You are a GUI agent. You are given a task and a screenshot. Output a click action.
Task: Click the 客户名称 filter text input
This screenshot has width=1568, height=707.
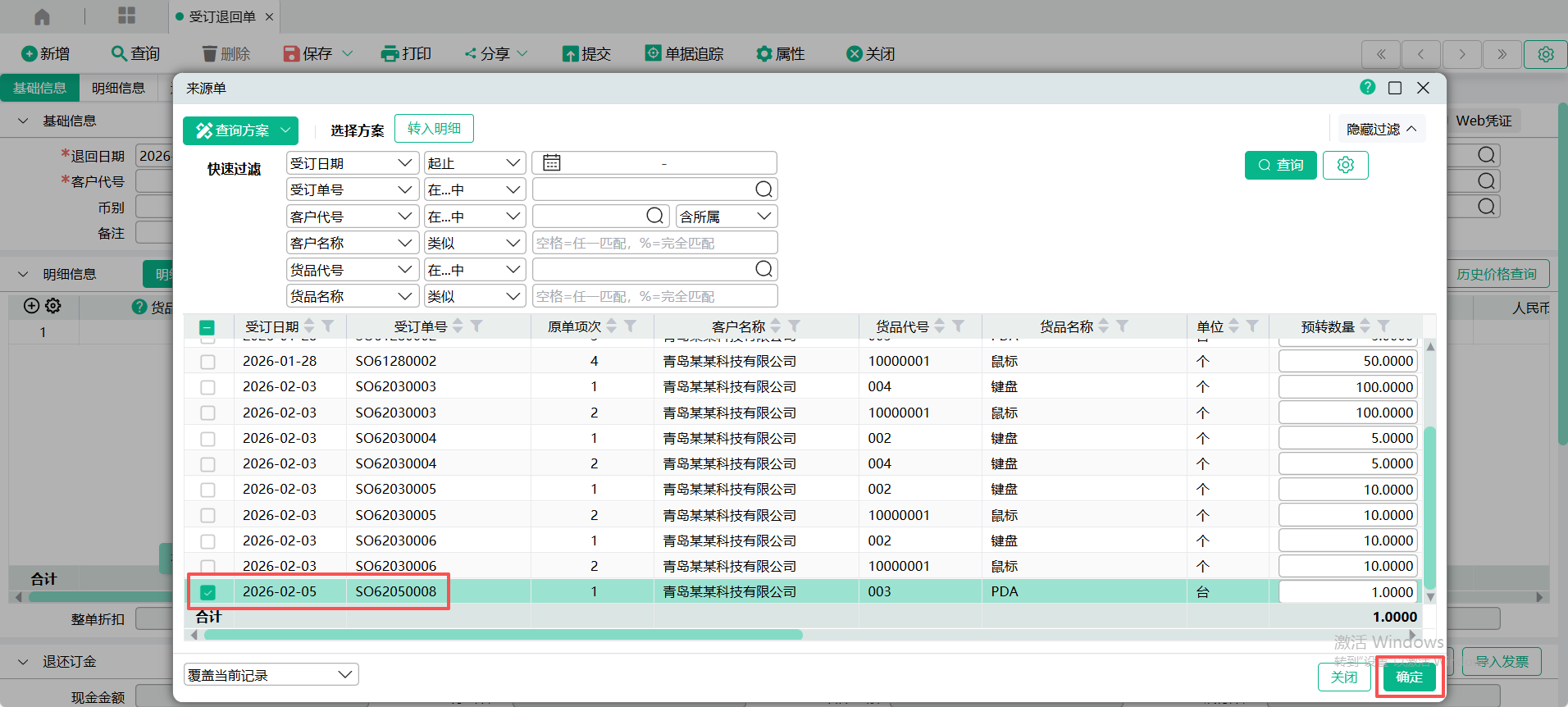654,243
